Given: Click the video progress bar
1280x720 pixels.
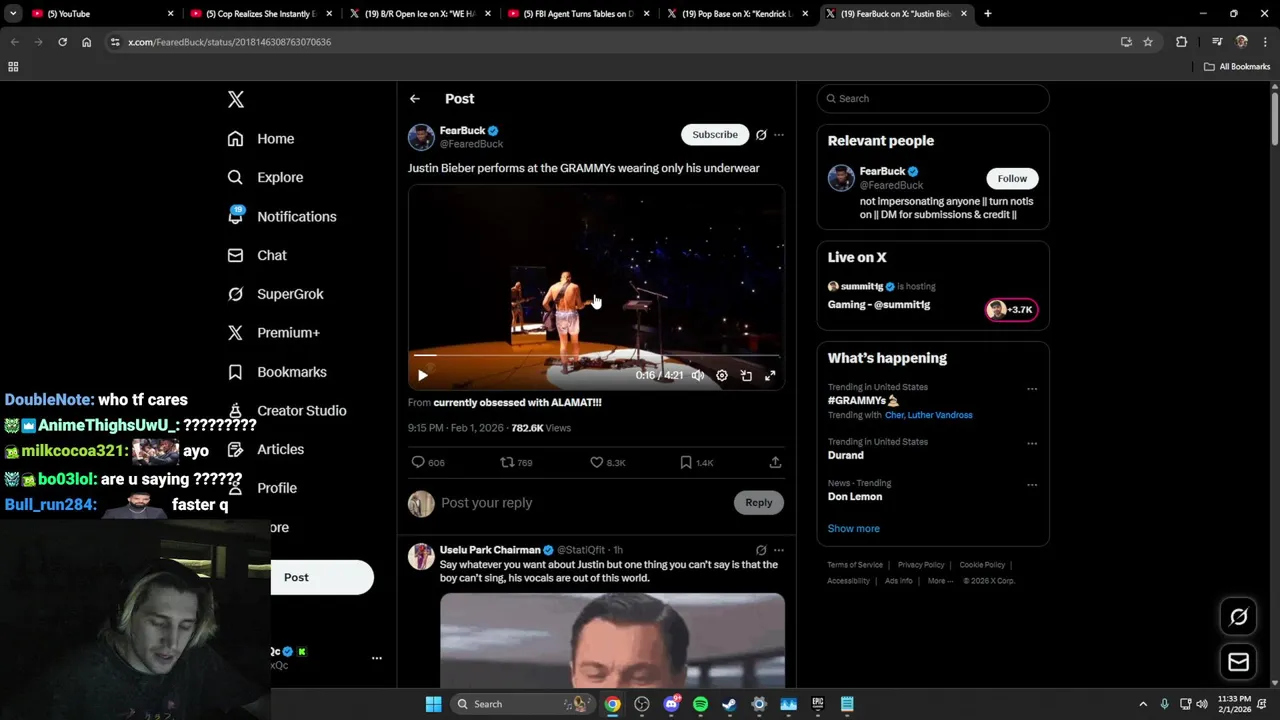Looking at the screenshot, I should [596, 355].
